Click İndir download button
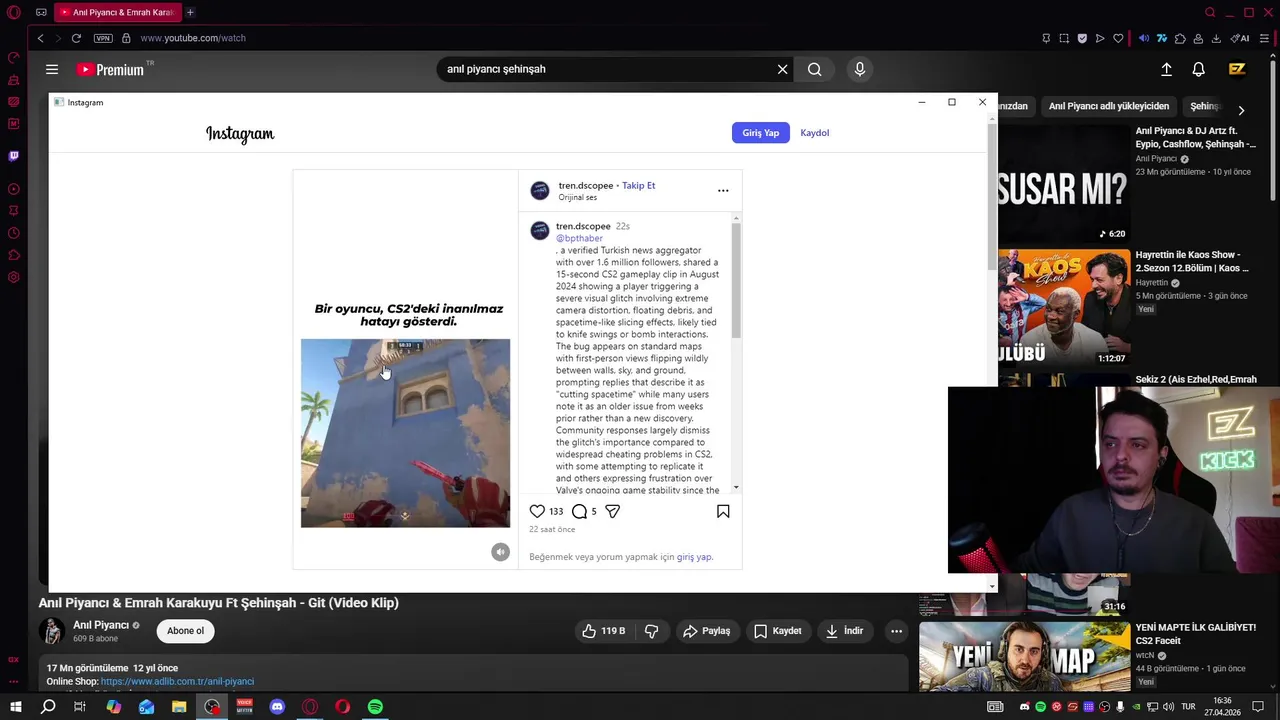Viewport: 1280px width, 720px height. point(844,631)
